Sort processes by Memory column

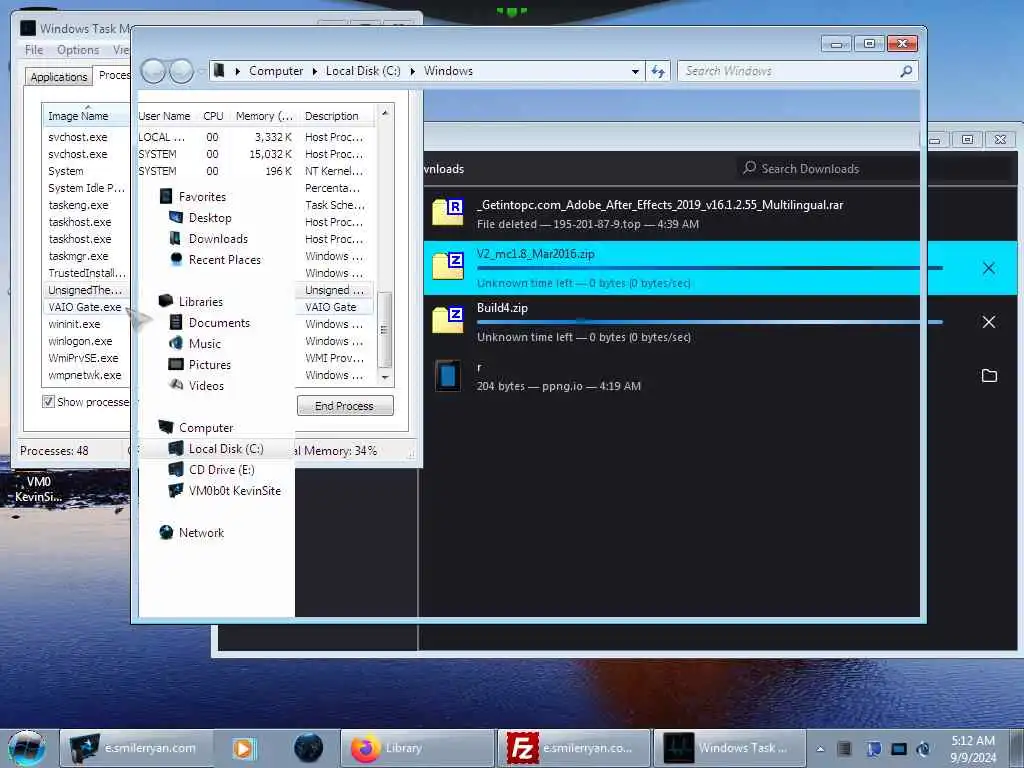(264, 116)
